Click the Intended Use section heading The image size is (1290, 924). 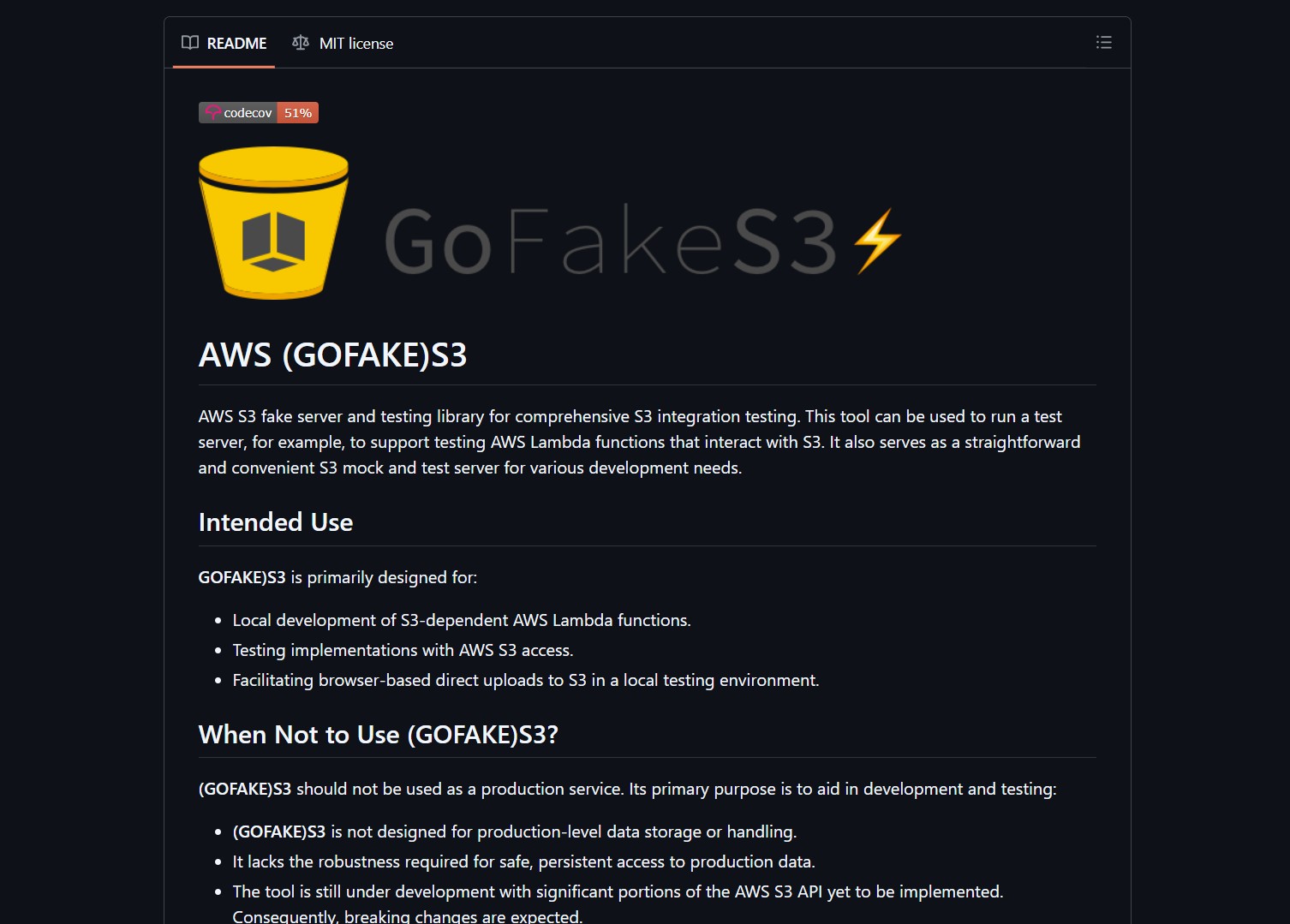[x=275, y=522]
